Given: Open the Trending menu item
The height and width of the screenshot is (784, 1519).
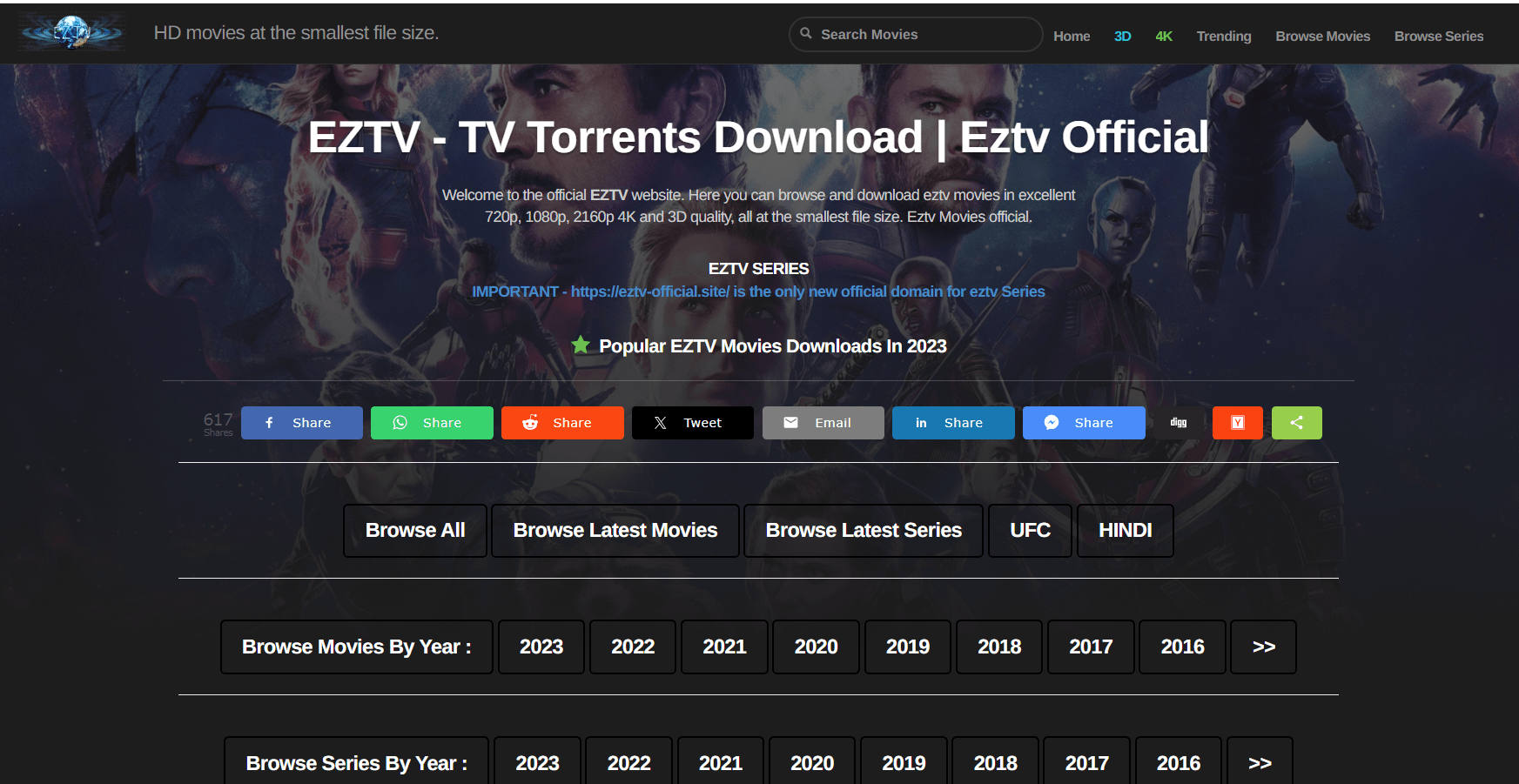Looking at the screenshot, I should [x=1223, y=36].
